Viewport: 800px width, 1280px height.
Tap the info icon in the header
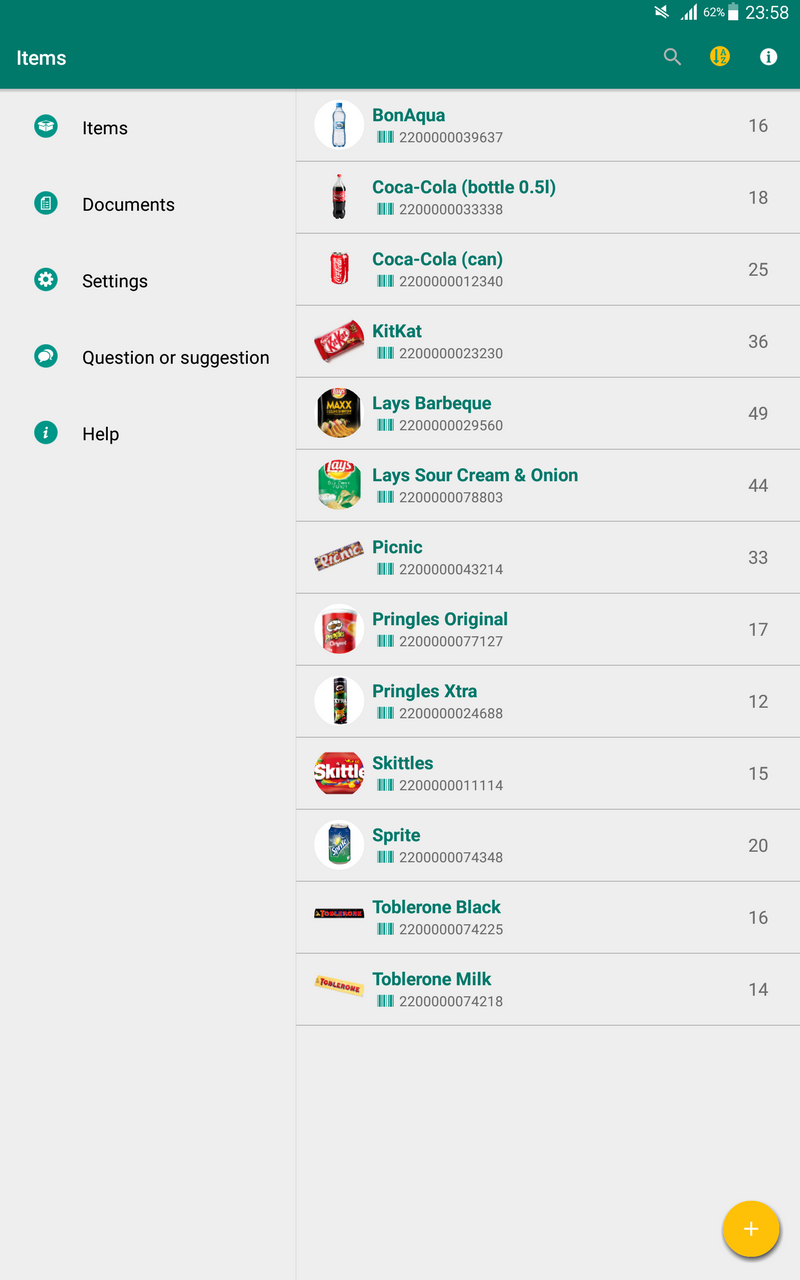[x=768, y=57]
